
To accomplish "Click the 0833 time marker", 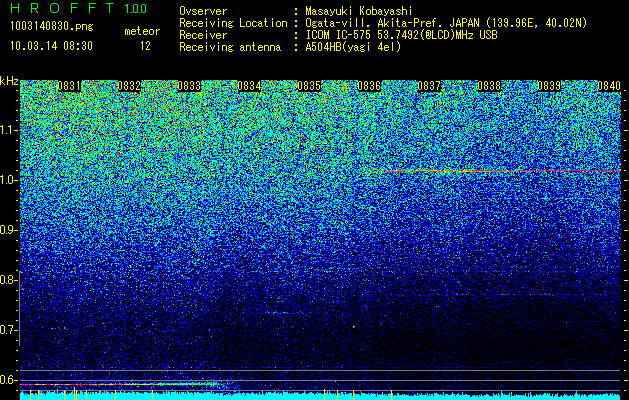I will (x=189, y=86).
